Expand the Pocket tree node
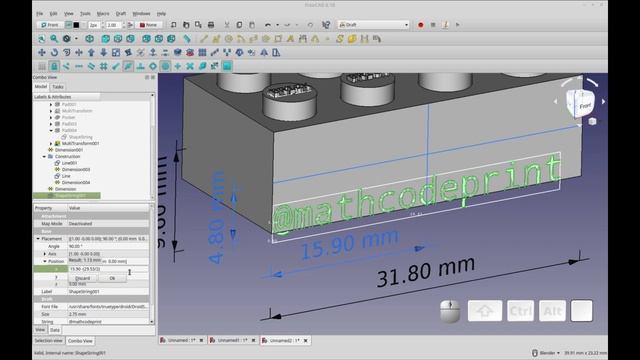The height and width of the screenshot is (360, 640). pyautogui.click(x=51, y=118)
